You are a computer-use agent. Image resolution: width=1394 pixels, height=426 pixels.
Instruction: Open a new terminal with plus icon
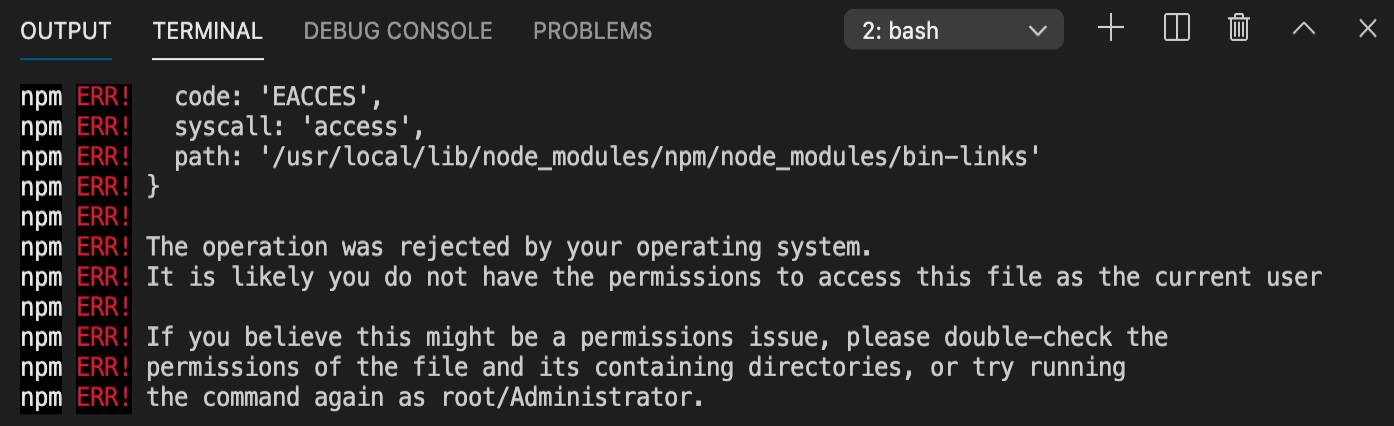pos(1111,29)
